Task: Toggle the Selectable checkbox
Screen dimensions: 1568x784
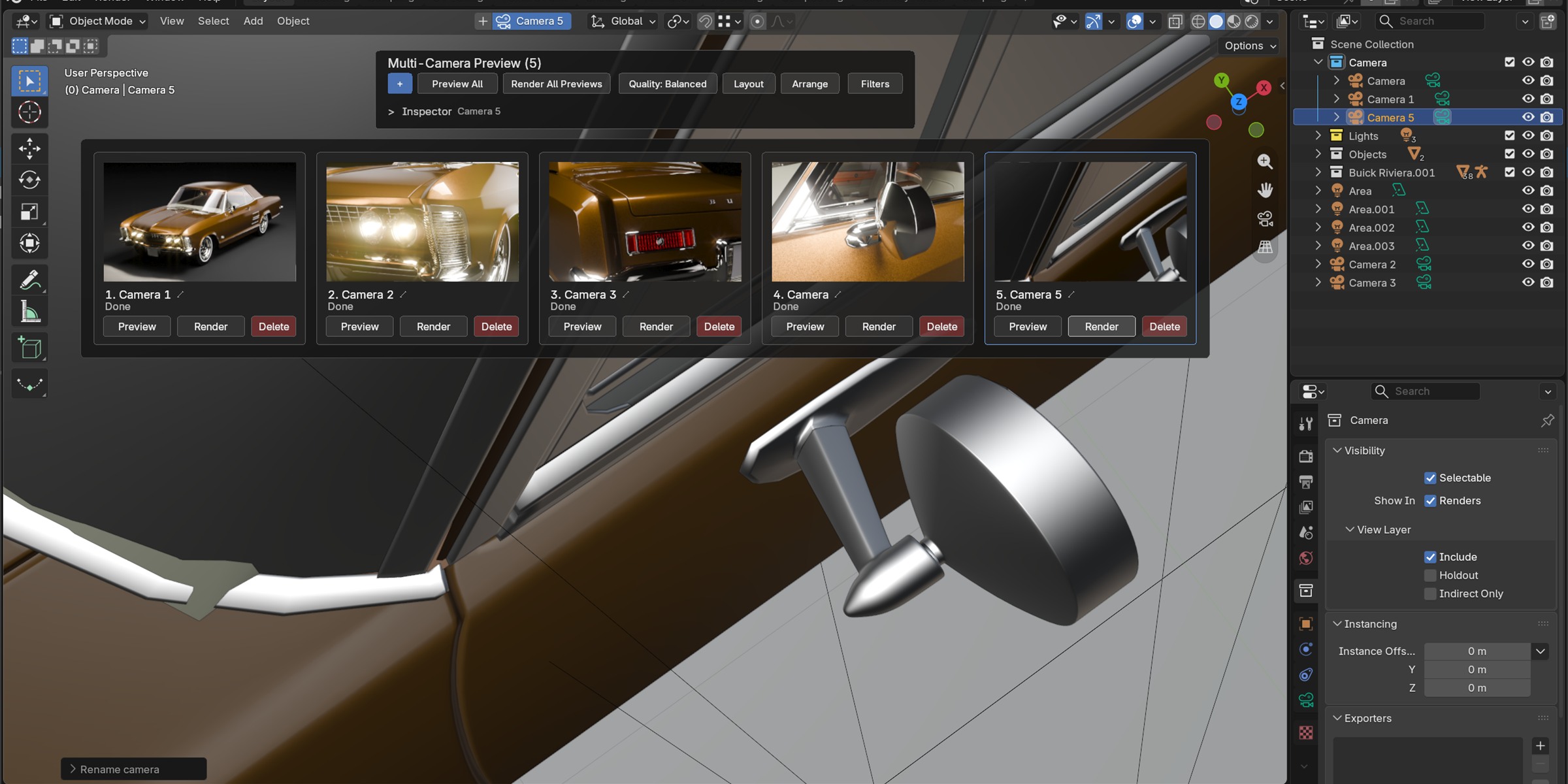Action: pyautogui.click(x=1430, y=478)
